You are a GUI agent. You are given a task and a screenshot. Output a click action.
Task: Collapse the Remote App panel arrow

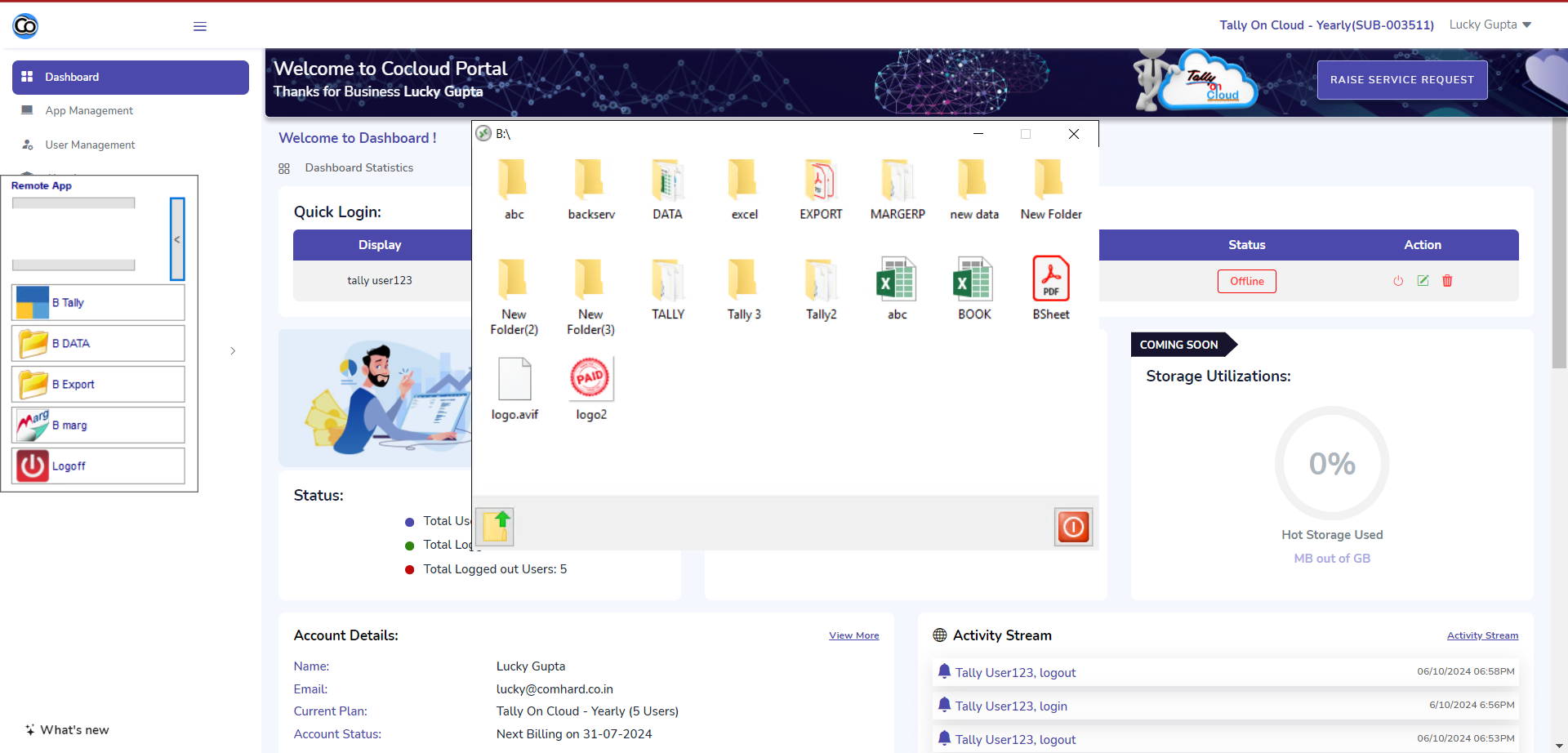pyautogui.click(x=177, y=239)
